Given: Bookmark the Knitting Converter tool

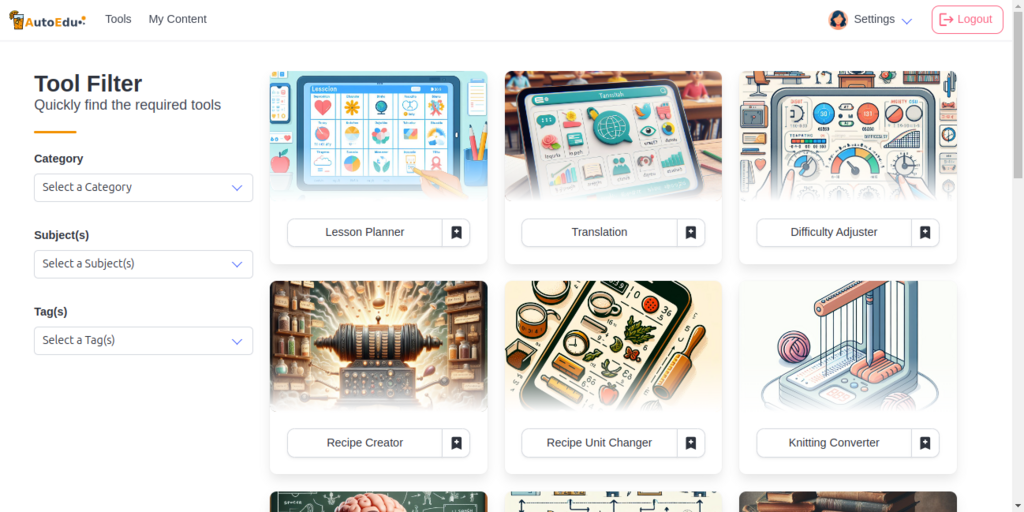Looking at the screenshot, I should coord(925,443).
